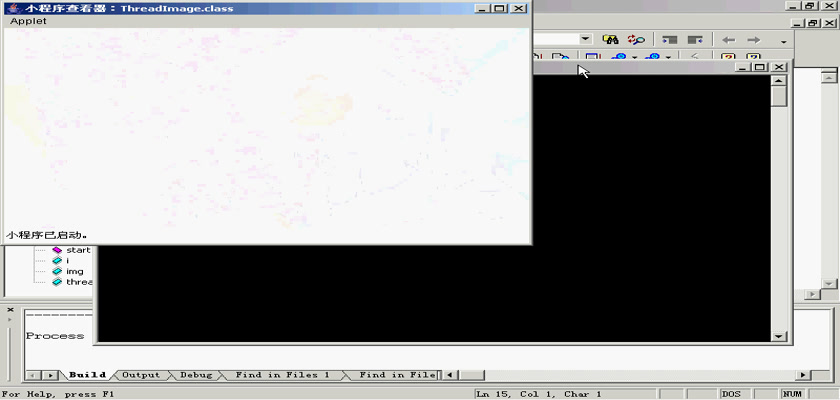This screenshot has width=840, height=400.
Task: Switch to the Find in Files 1 tab
Action: point(282,375)
